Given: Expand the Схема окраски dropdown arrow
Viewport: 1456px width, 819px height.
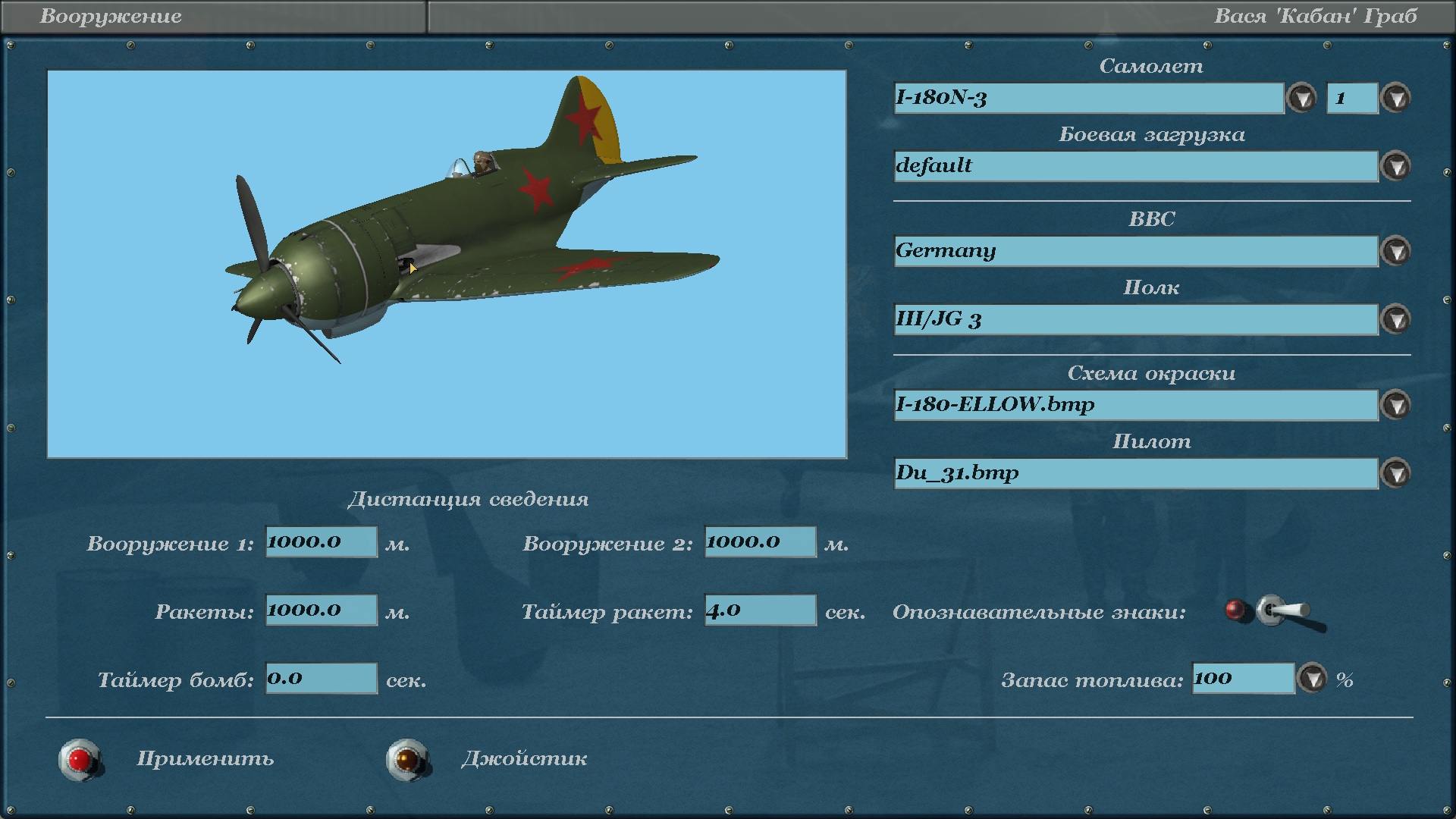Looking at the screenshot, I should click(x=1396, y=405).
